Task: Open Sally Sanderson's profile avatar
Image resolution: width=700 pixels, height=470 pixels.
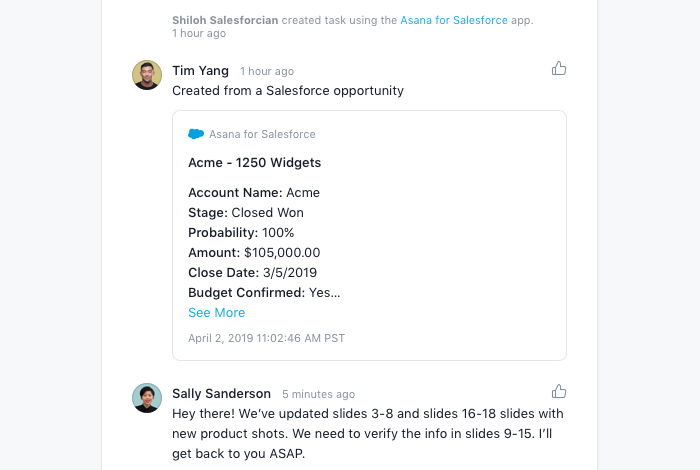Action: click(x=147, y=398)
